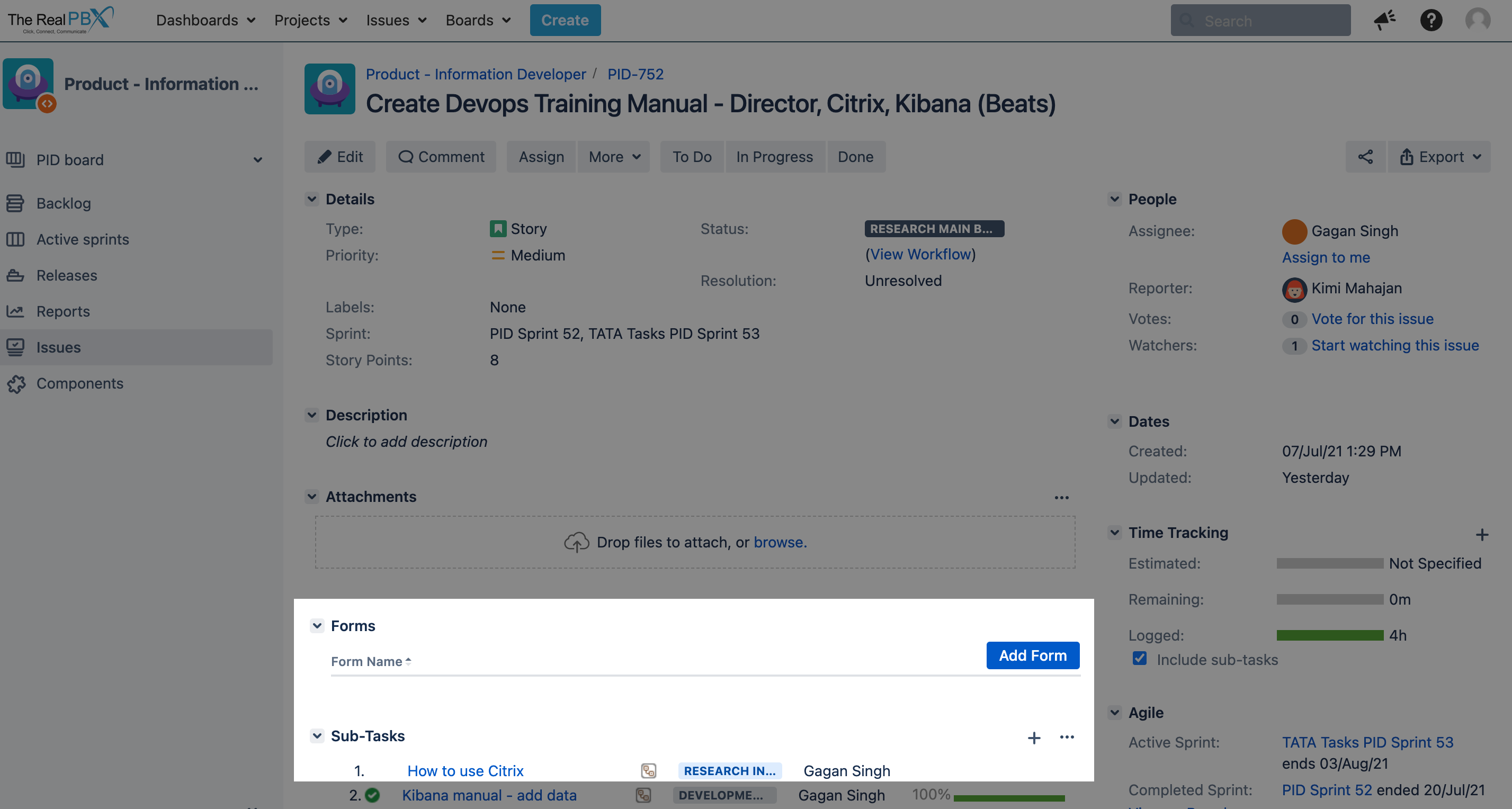1512x809 pixels.
Task: Click the Comment button
Action: coord(441,157)
